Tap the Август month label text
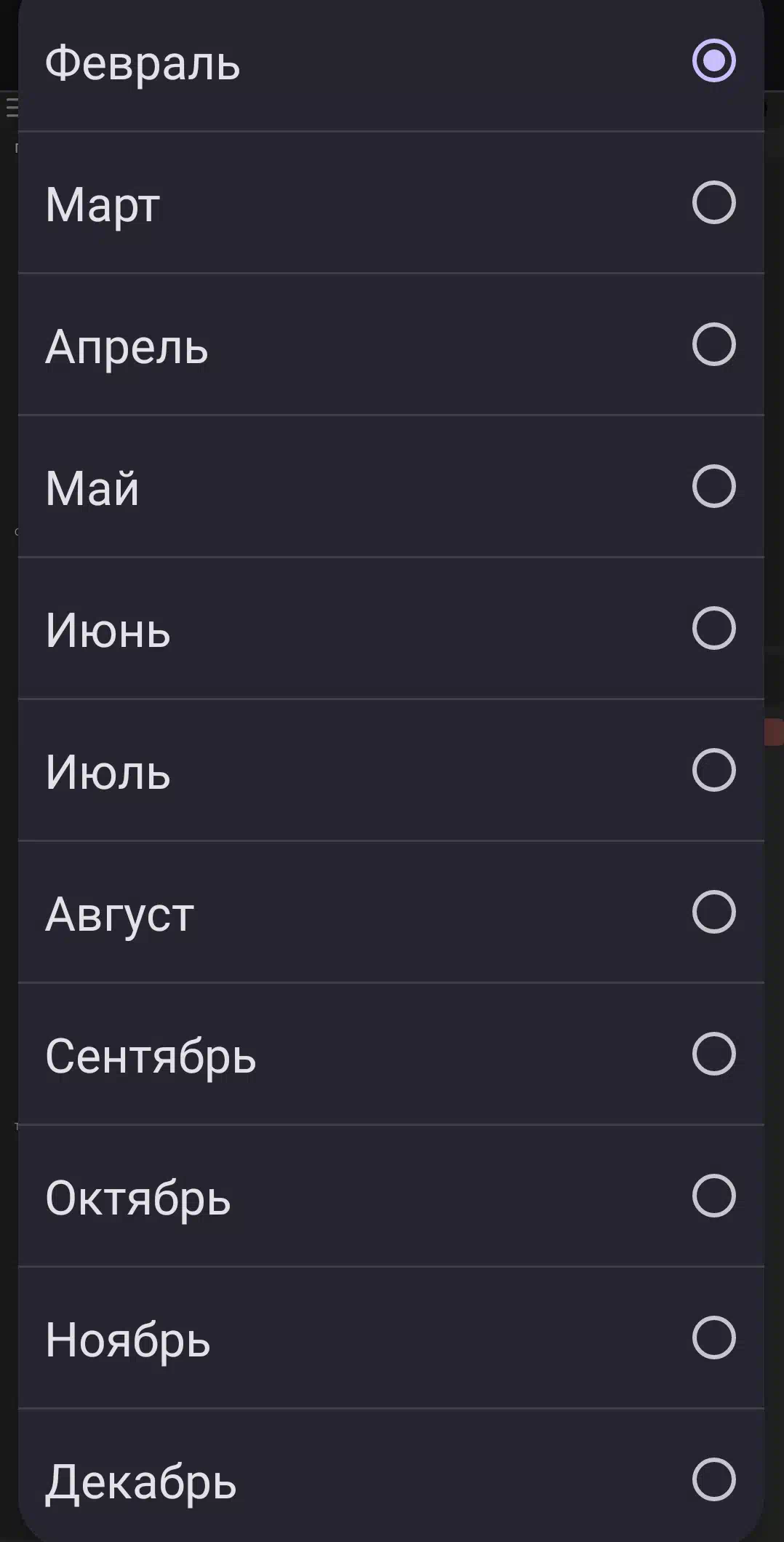The height and width of the screenshot is (1542, 784). click(120, 914)
